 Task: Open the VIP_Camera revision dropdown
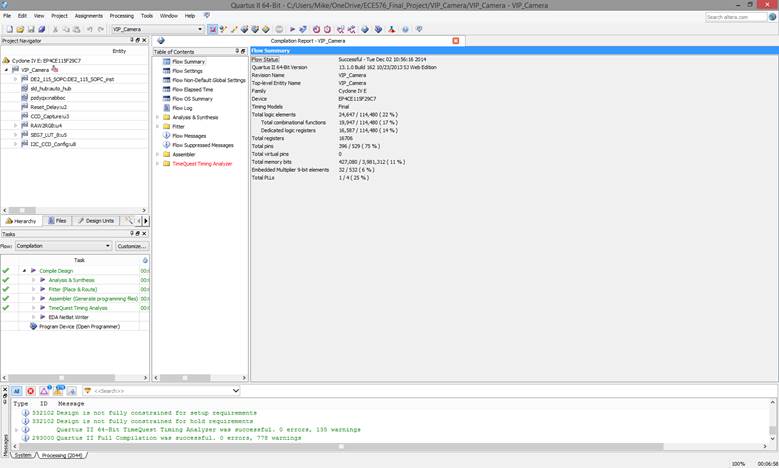[x=200, y=29]
